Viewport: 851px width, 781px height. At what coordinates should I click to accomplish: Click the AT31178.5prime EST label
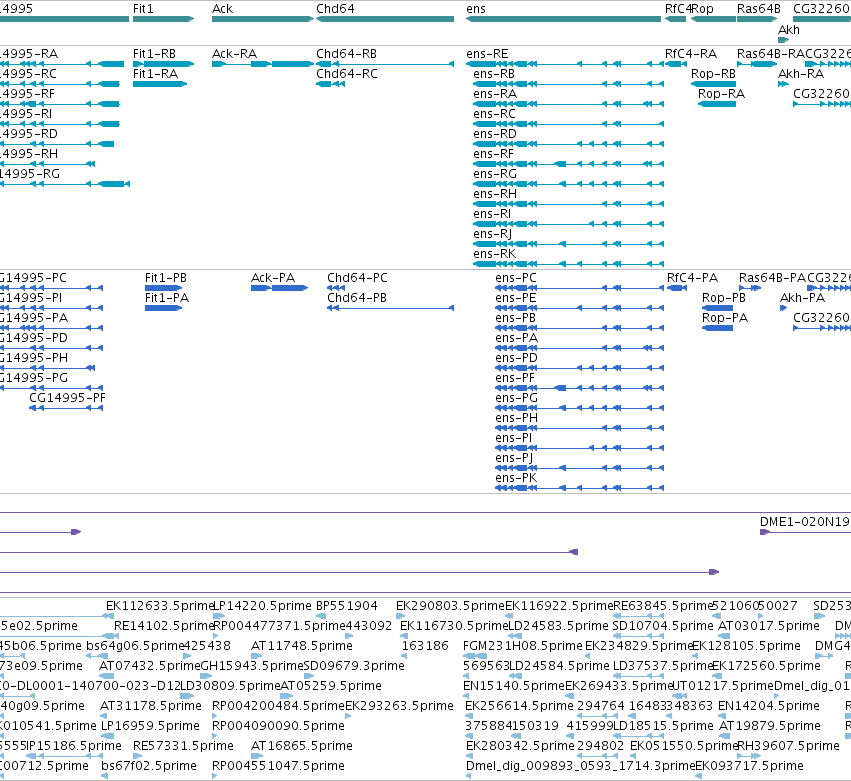pyautogui.click(x=151, y=706)
